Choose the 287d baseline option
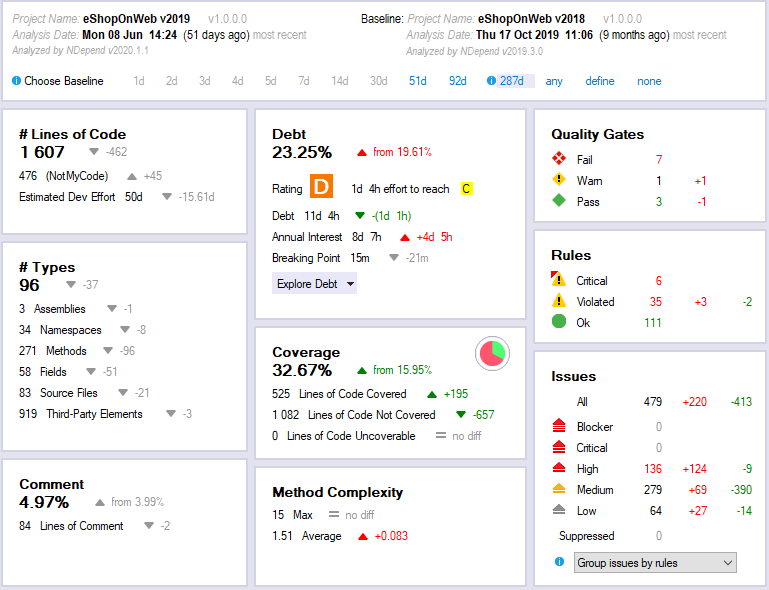The height and width of the screenshot is (590, 769). click(511, 81)
